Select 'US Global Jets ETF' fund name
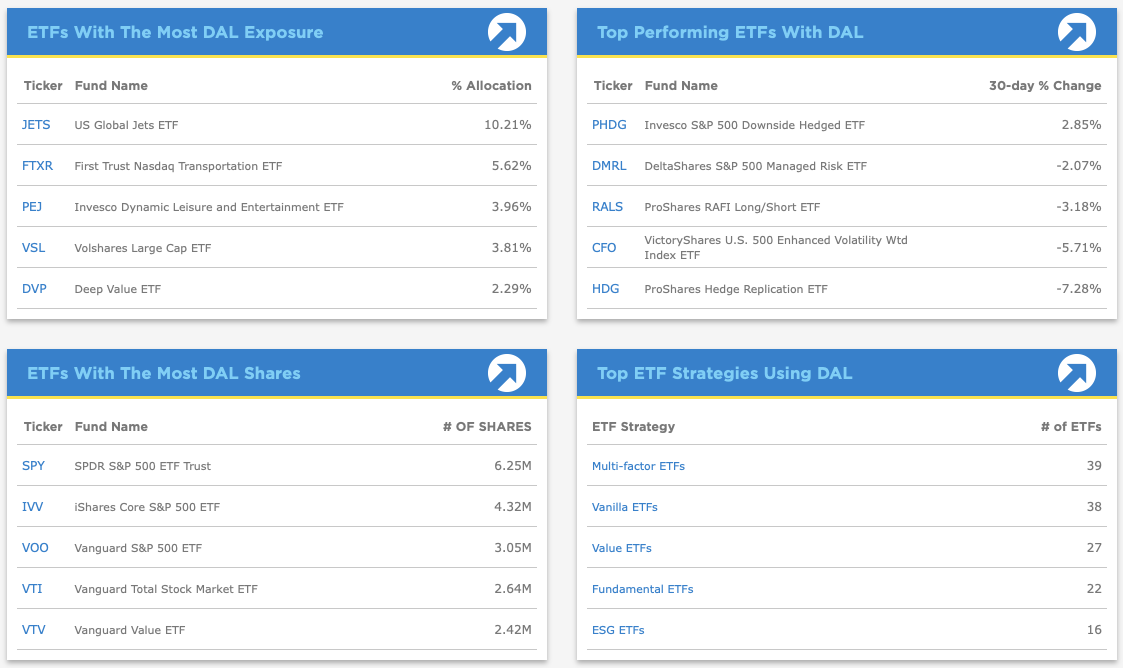Screen dimensions: 1123x668 pos(126,125)
